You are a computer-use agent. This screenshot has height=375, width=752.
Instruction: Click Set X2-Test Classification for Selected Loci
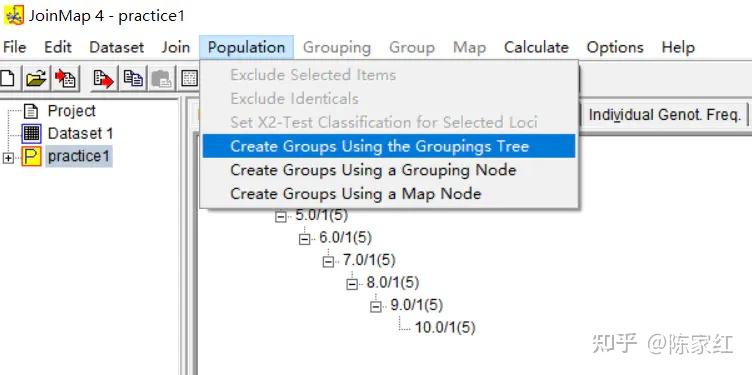(389, 122)
